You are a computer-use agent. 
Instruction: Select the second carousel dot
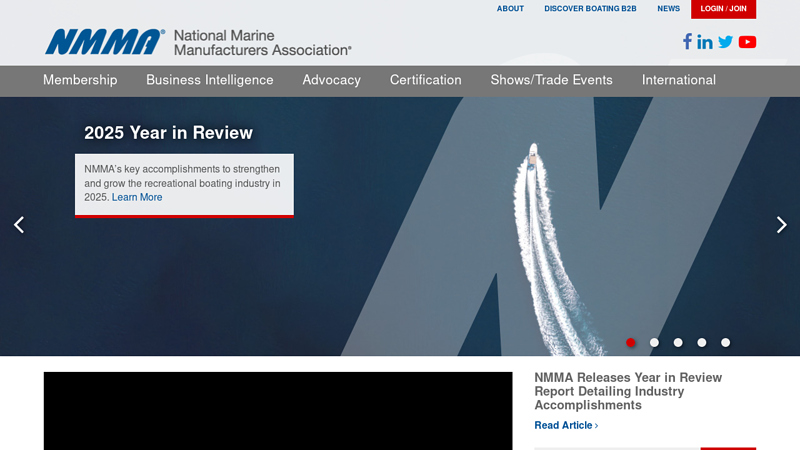[x=654, y=342]
